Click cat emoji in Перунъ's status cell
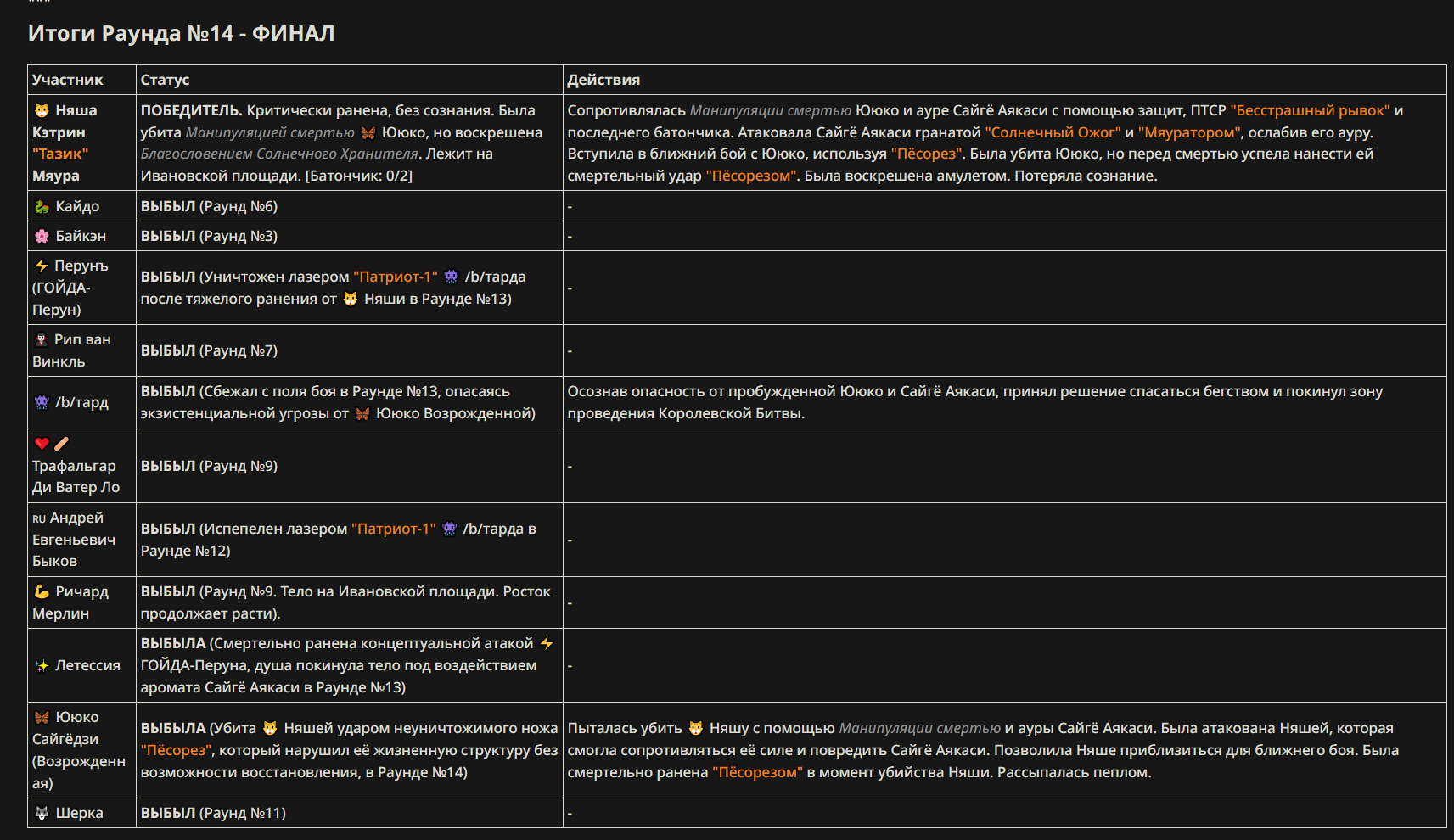This screenshot has height=840, width=1454. (x=351, y=299)
